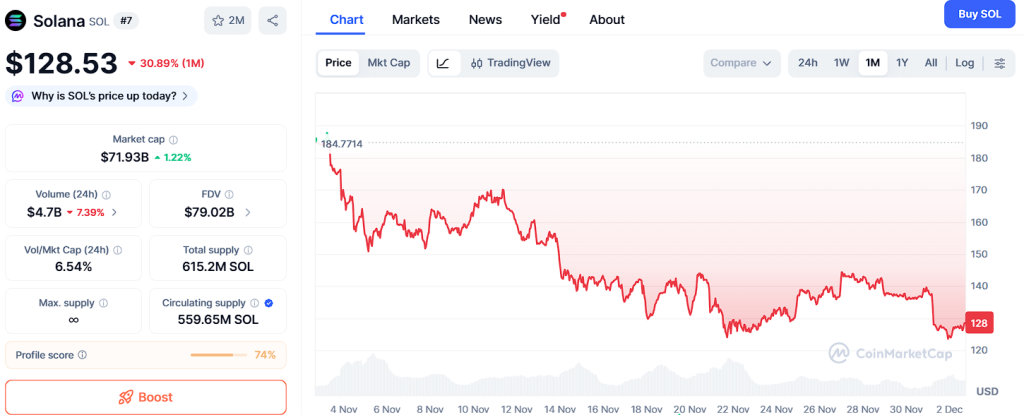This screenshot has height=415, width=1024.
Task: Open chart settings sliders icon
Action: [x=1000, y=63]
